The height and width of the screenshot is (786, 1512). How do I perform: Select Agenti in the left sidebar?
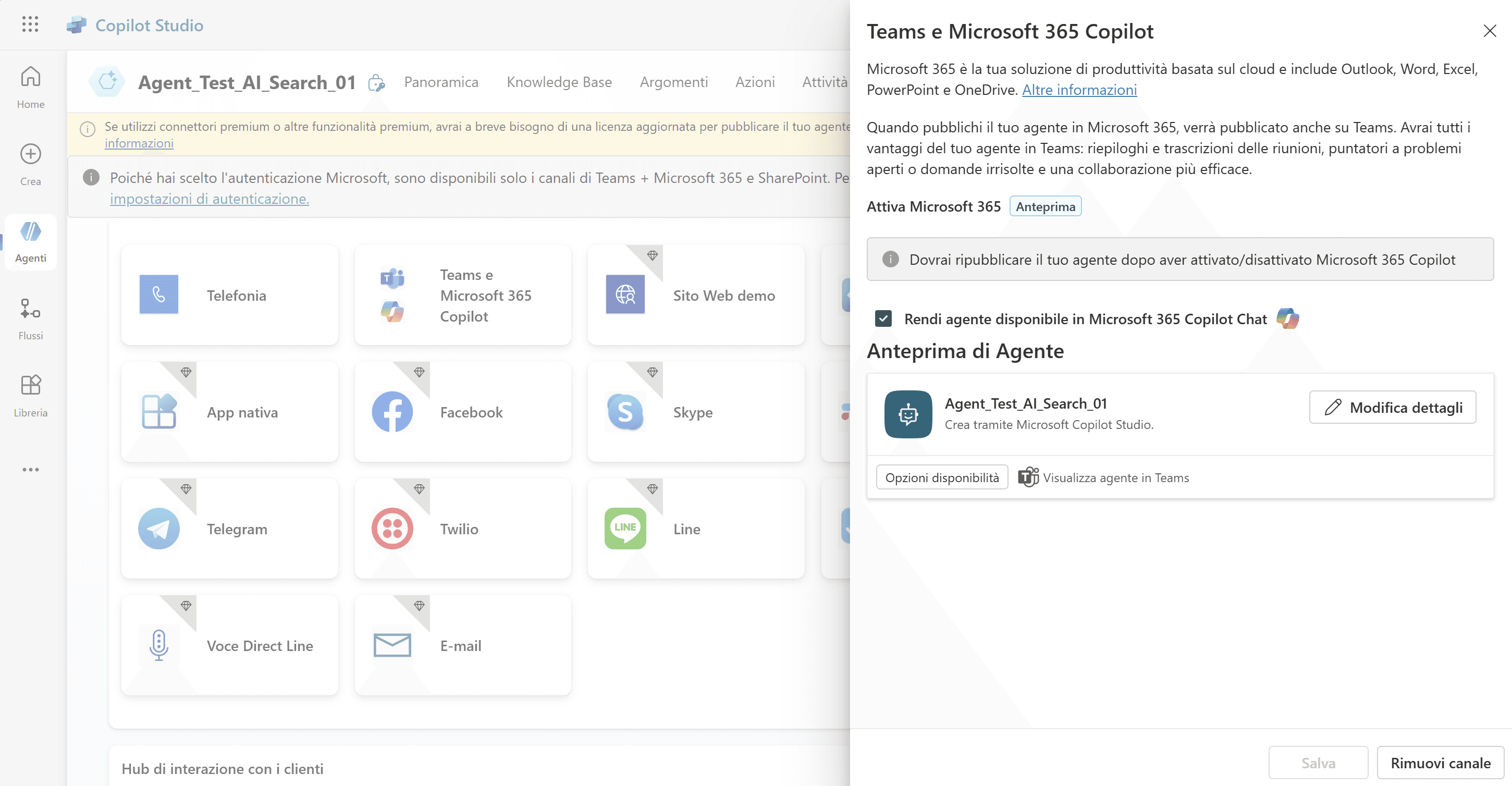click(x=31, y=242)
